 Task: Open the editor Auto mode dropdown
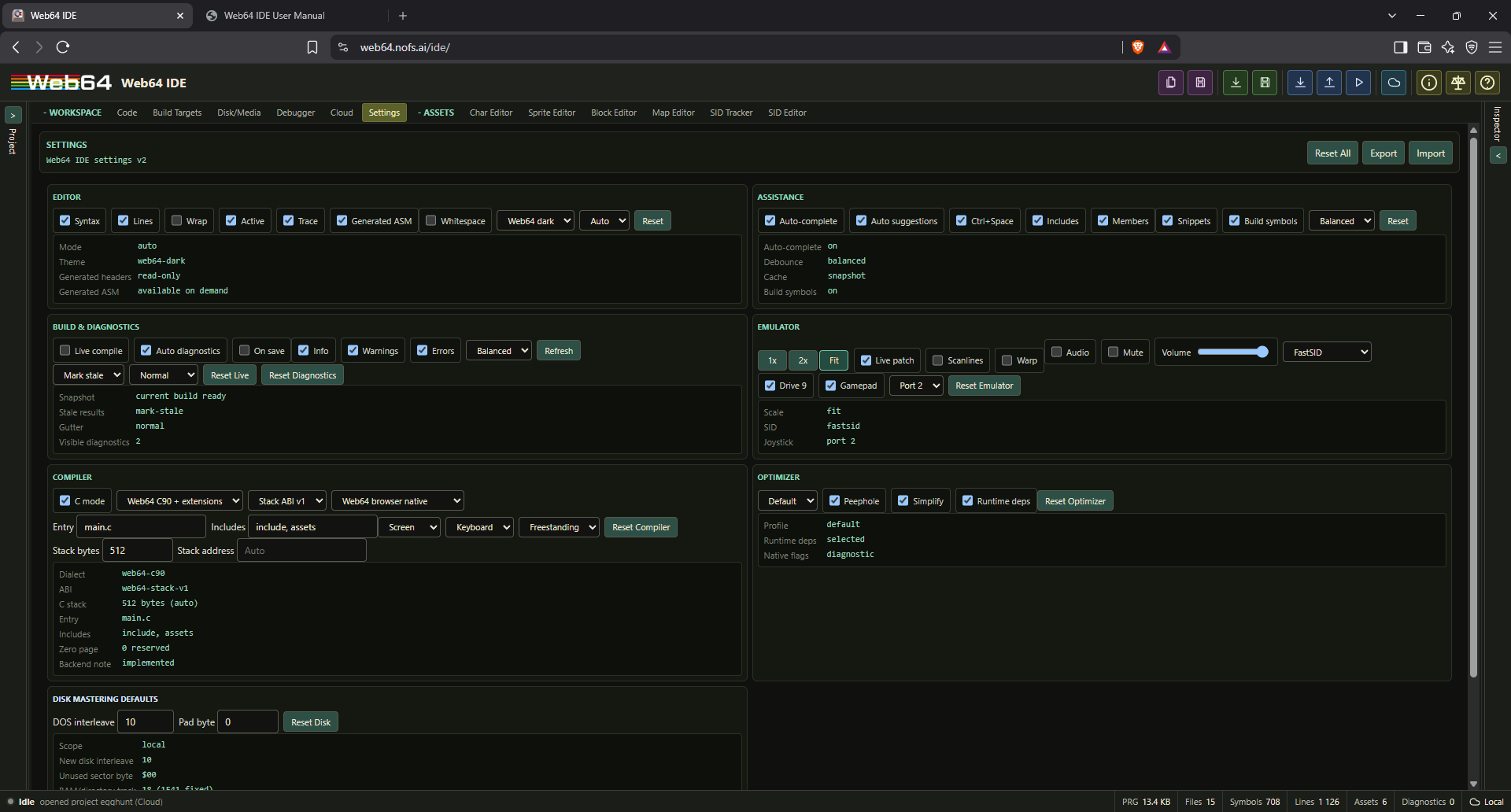click(x=604, y=221)
